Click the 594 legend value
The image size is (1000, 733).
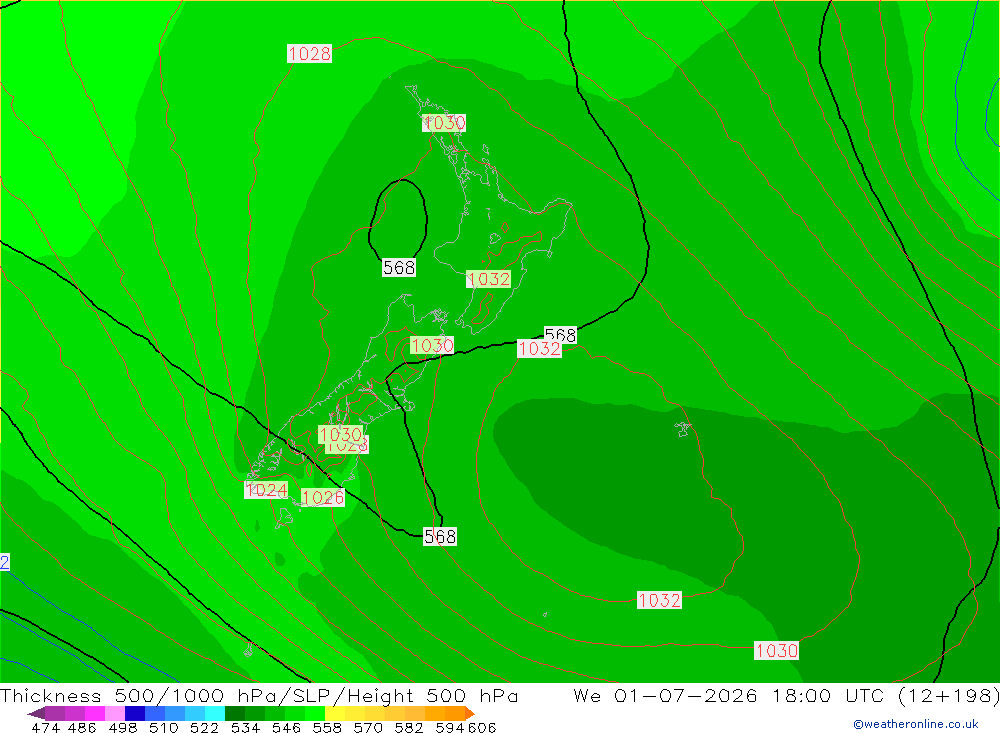pyautogui.click(x=450, y=727)
